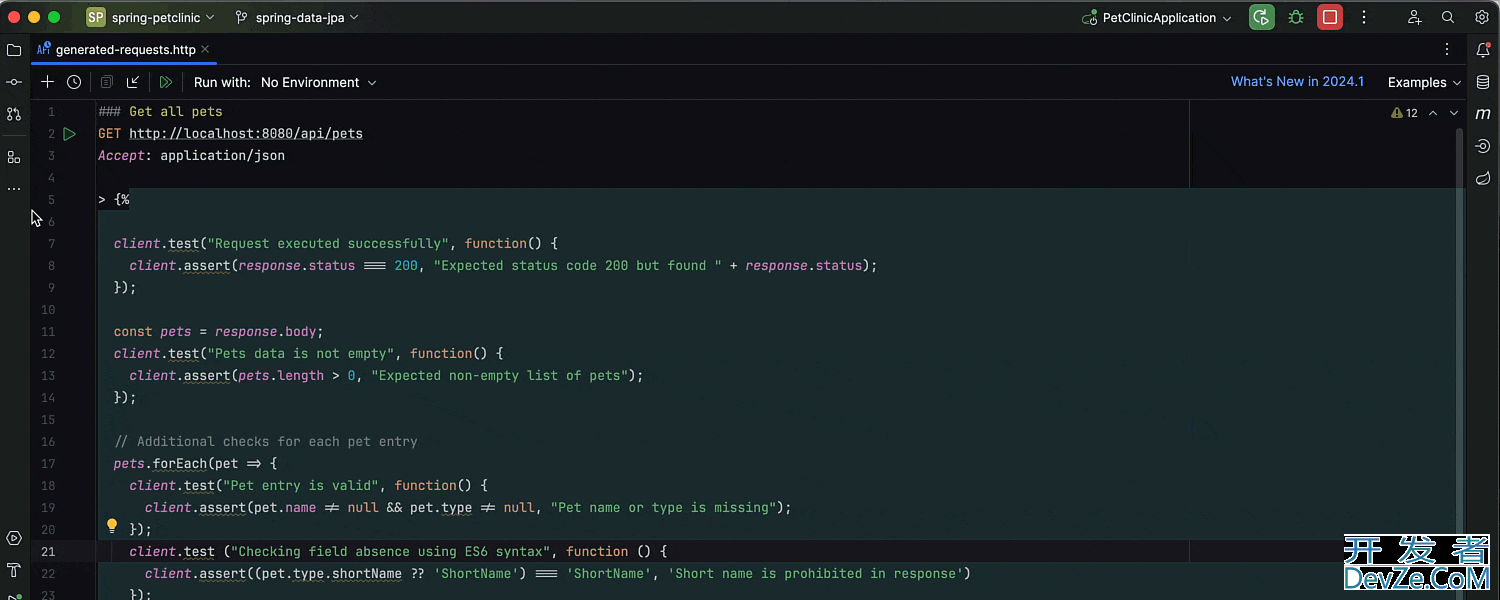Open spring-petclinic project dropdown
1500x600 pixels.
(151, 17)
